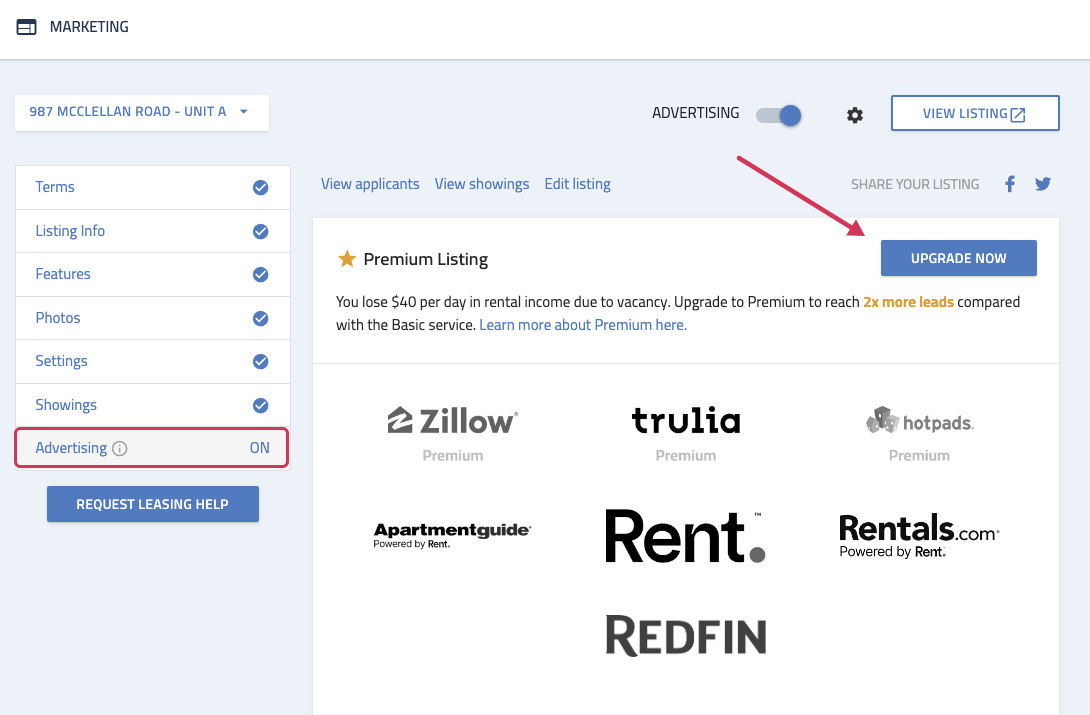Click the Features completed checkmark

pos(261,274)
